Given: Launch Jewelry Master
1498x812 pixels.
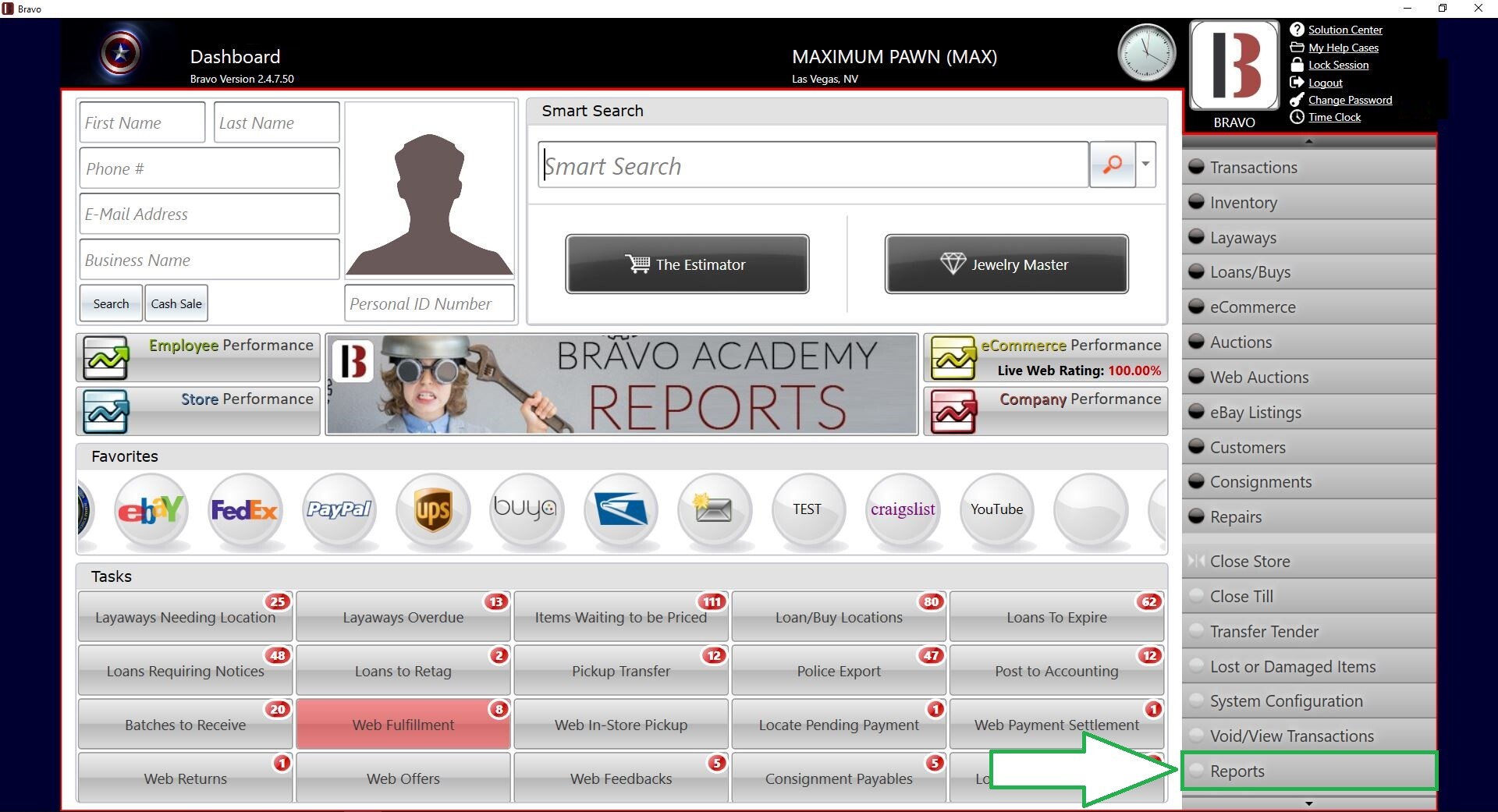Looking at the screenshot, I should coord(1006,264).
